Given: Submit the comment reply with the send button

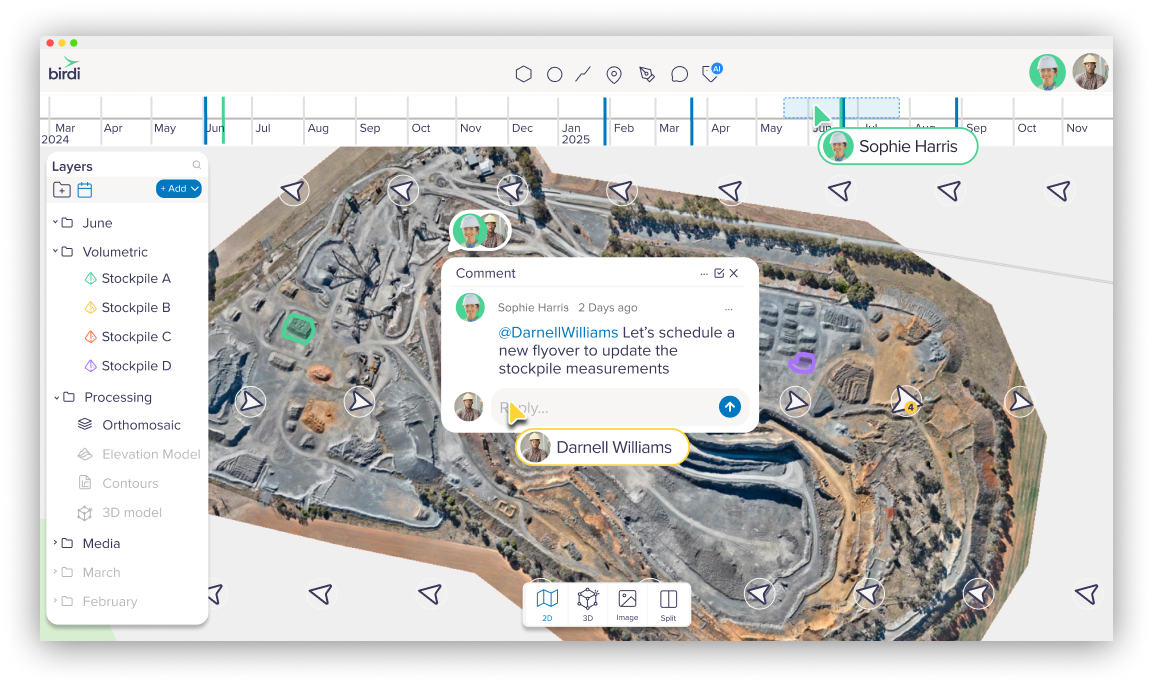Looking at the screenshot, I should point(730,407).
